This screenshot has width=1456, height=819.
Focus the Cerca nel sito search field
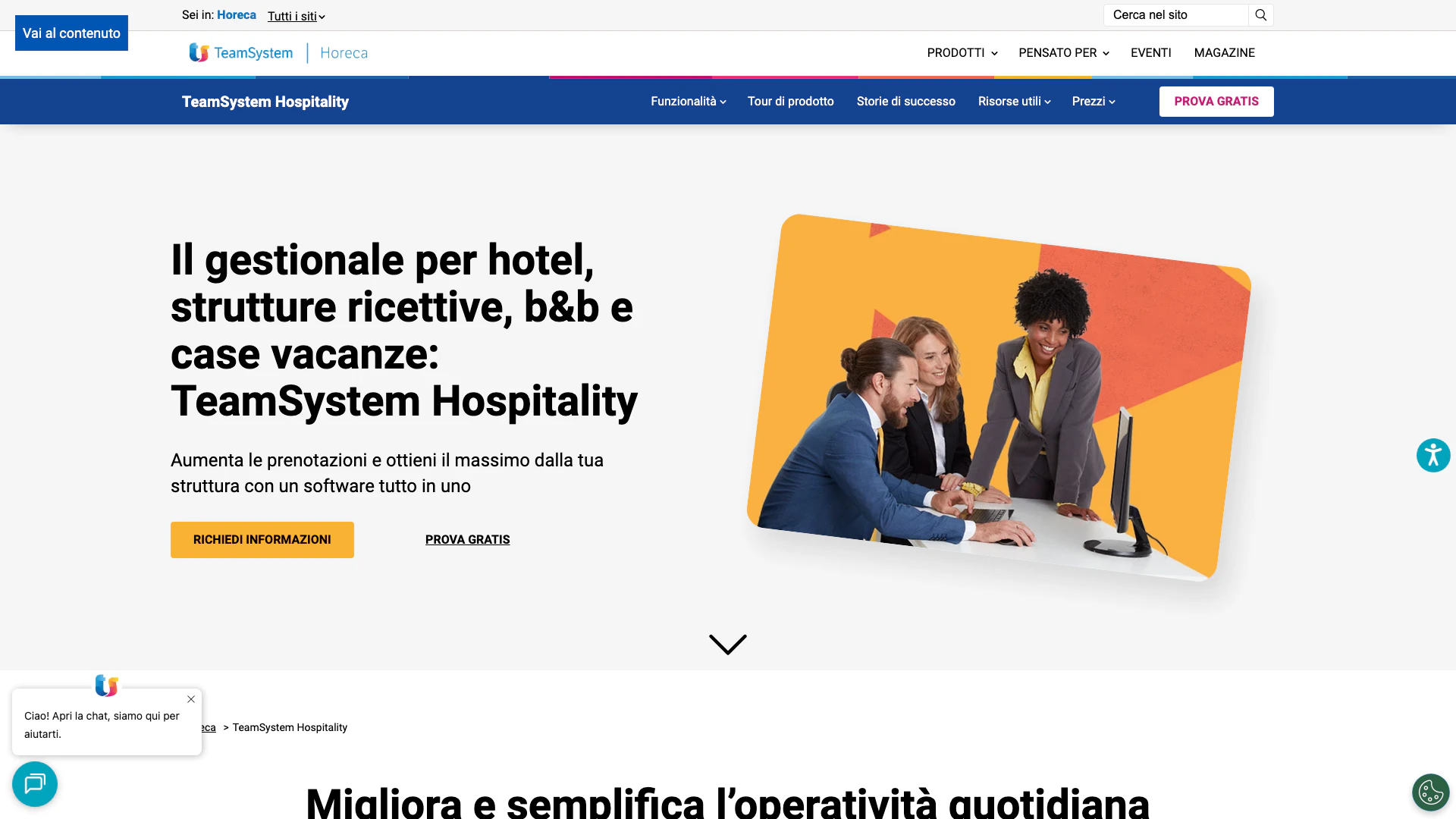pyautogui.click(x=1175, y=15)
